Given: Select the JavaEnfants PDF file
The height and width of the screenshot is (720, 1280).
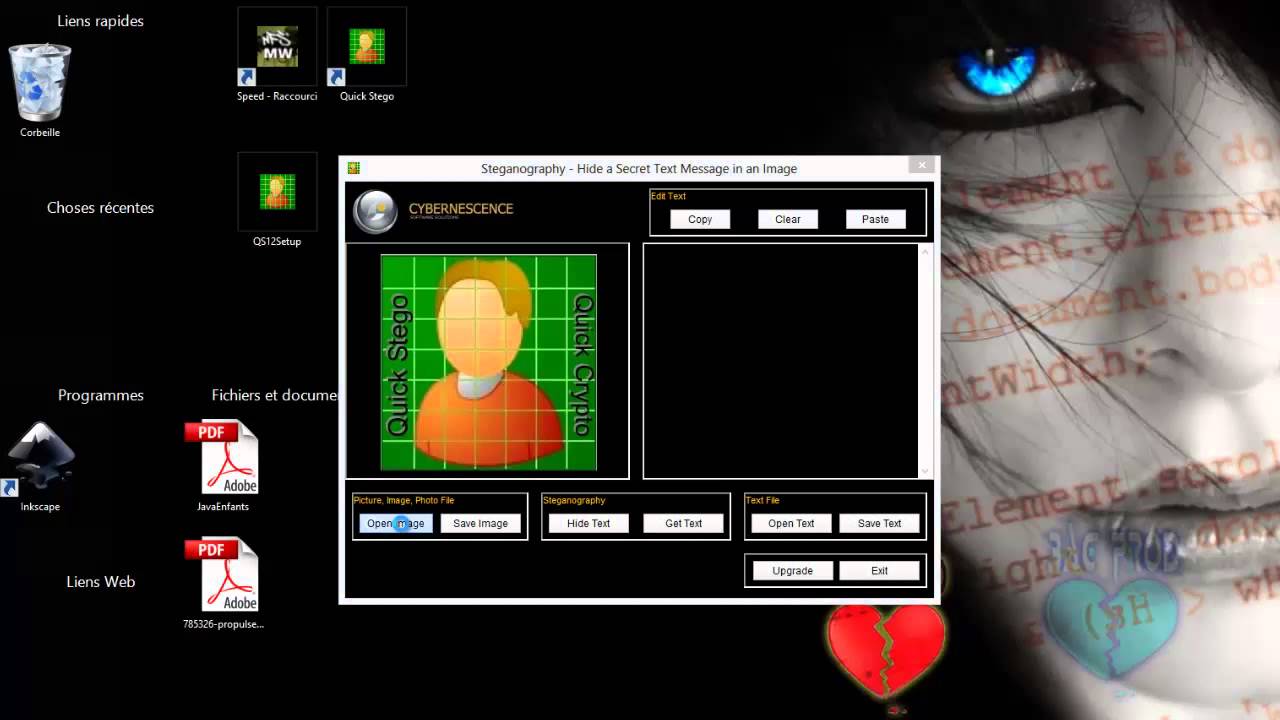Looking at the screenshot, I should pyautogui.click(x=223, y=465).
